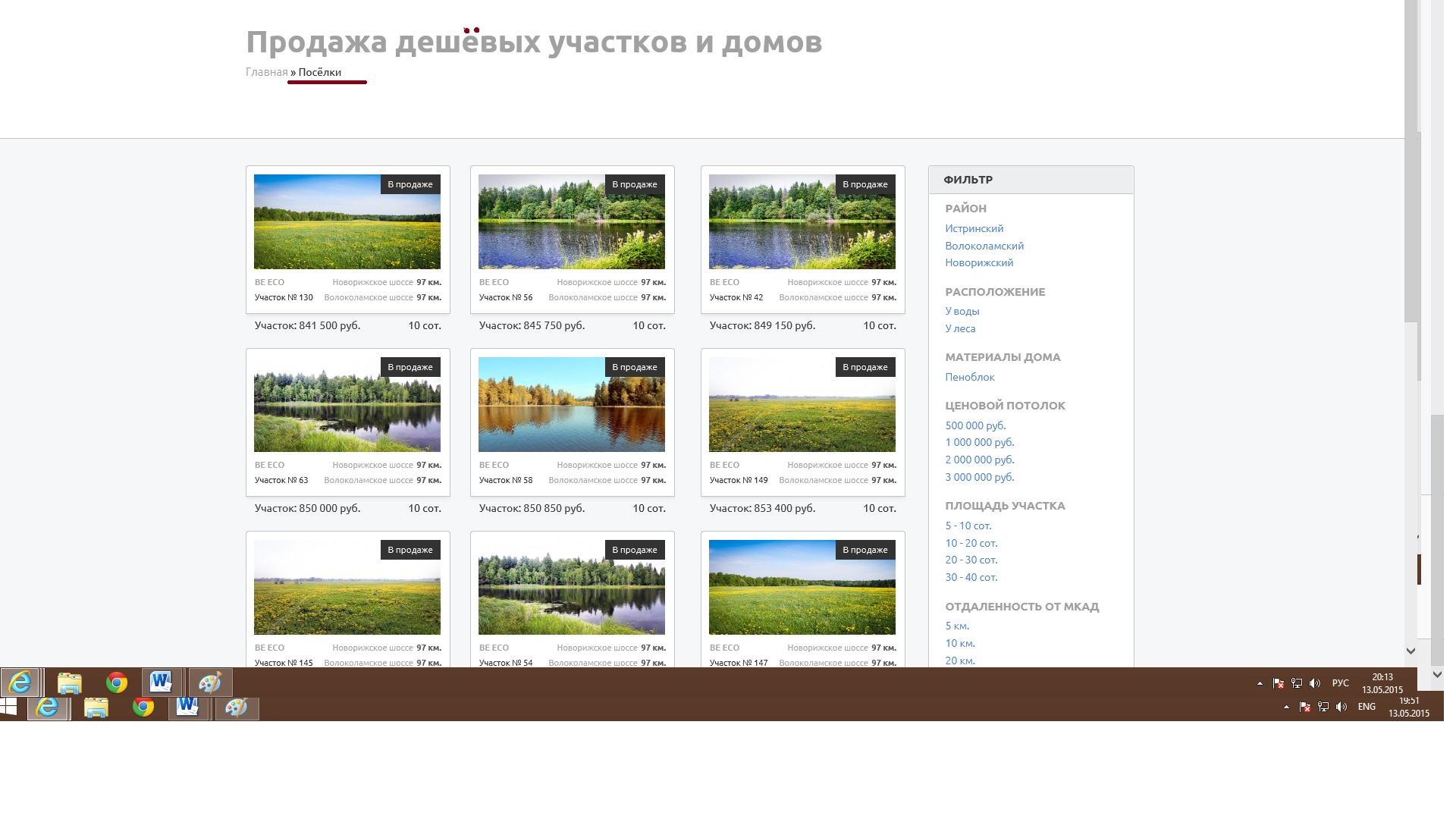Go to Главная in the breadcrumb

pos(266,72)
